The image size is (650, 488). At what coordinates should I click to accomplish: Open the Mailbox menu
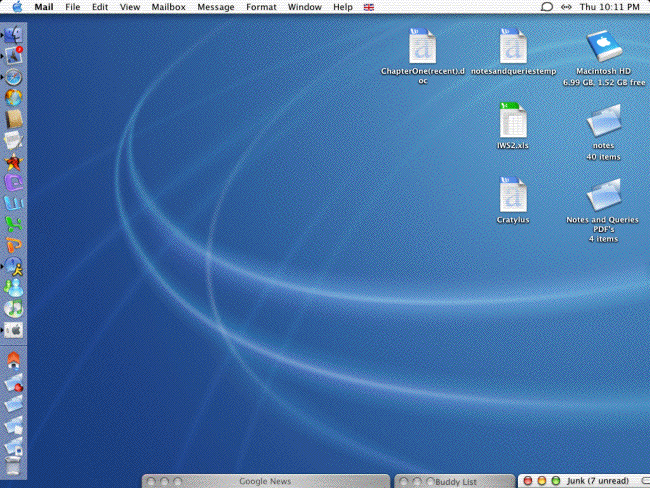[x=168, y=7]
